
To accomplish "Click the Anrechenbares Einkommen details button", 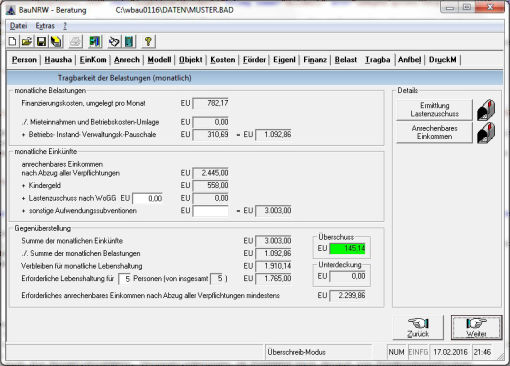I will [x=434, y=132].
